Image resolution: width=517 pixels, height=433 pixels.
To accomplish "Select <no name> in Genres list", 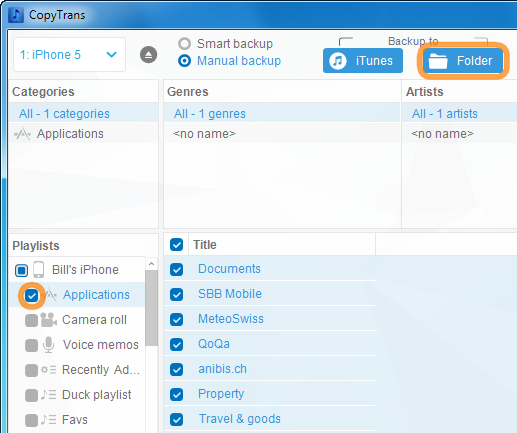I will [x=282, y=134].
